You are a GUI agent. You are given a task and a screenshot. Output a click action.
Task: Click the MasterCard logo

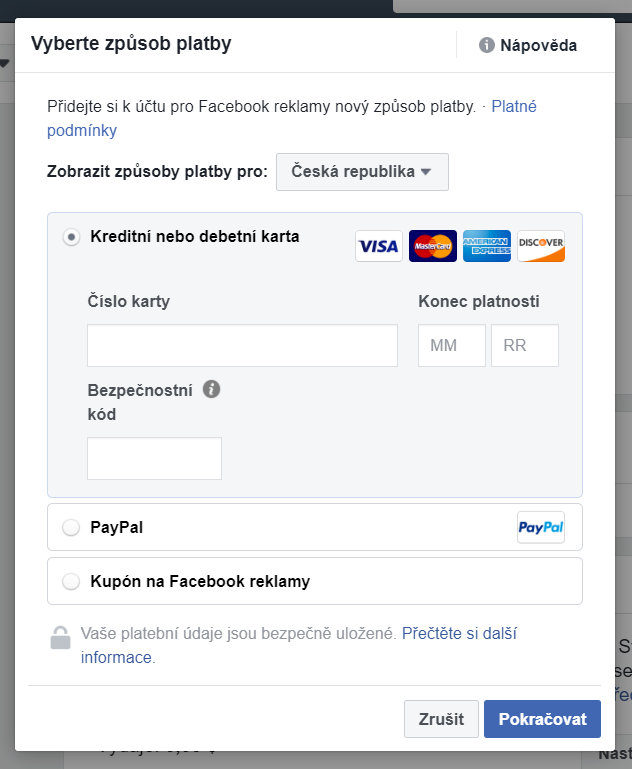[433, 246]
